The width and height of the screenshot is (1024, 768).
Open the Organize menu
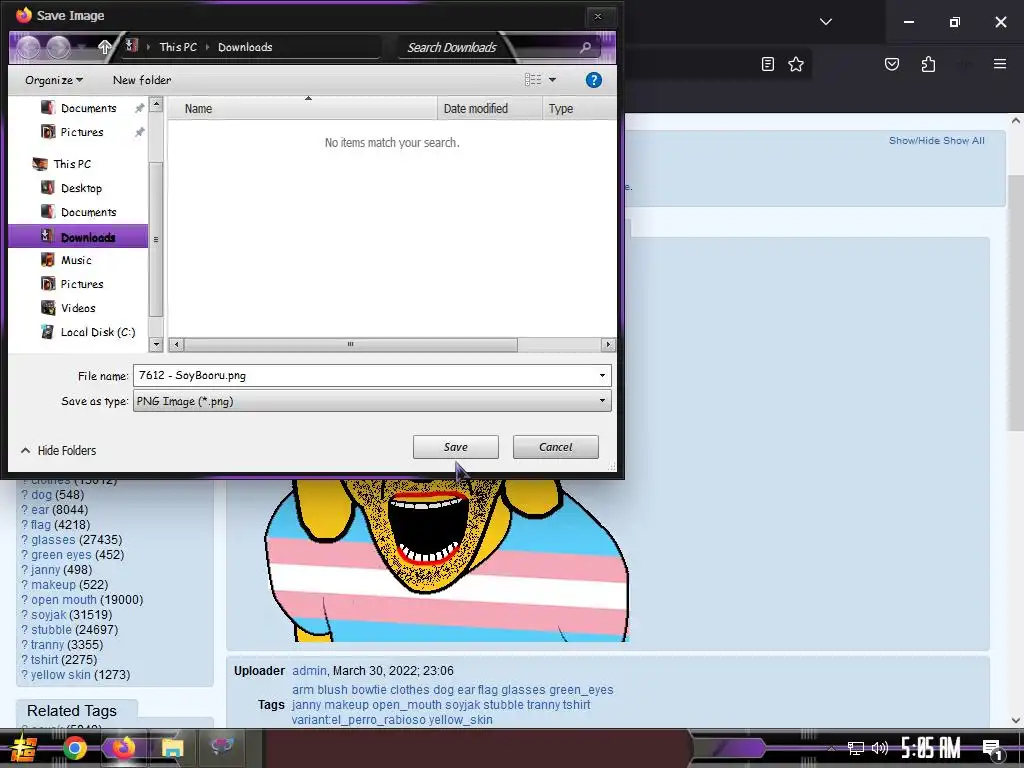[54, 80]
